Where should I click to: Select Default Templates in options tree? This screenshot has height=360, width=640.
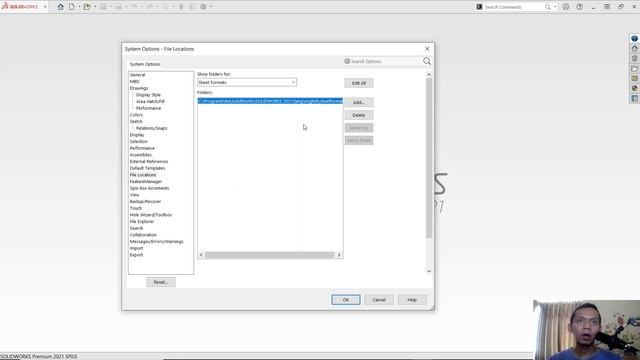tap(147, 168)
